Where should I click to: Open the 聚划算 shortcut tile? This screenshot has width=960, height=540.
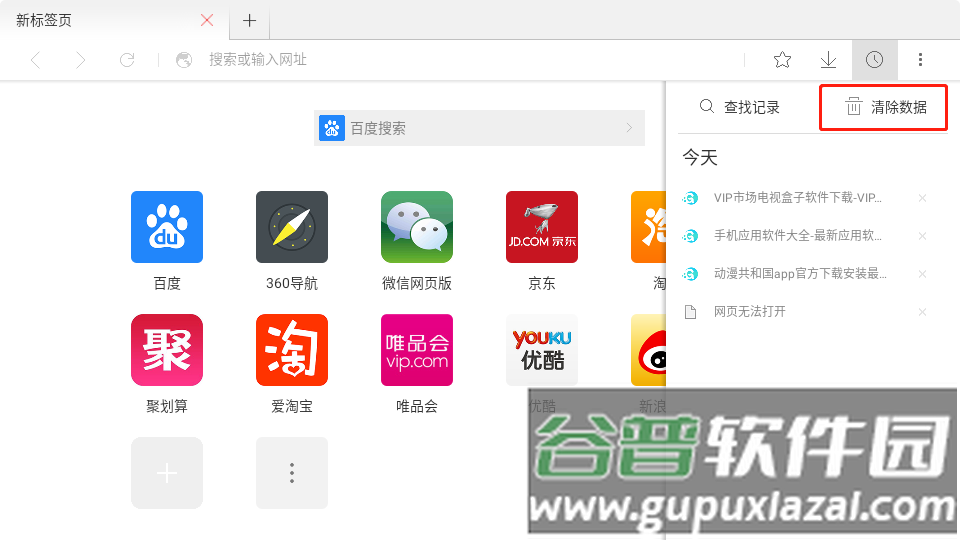(167, 350)
